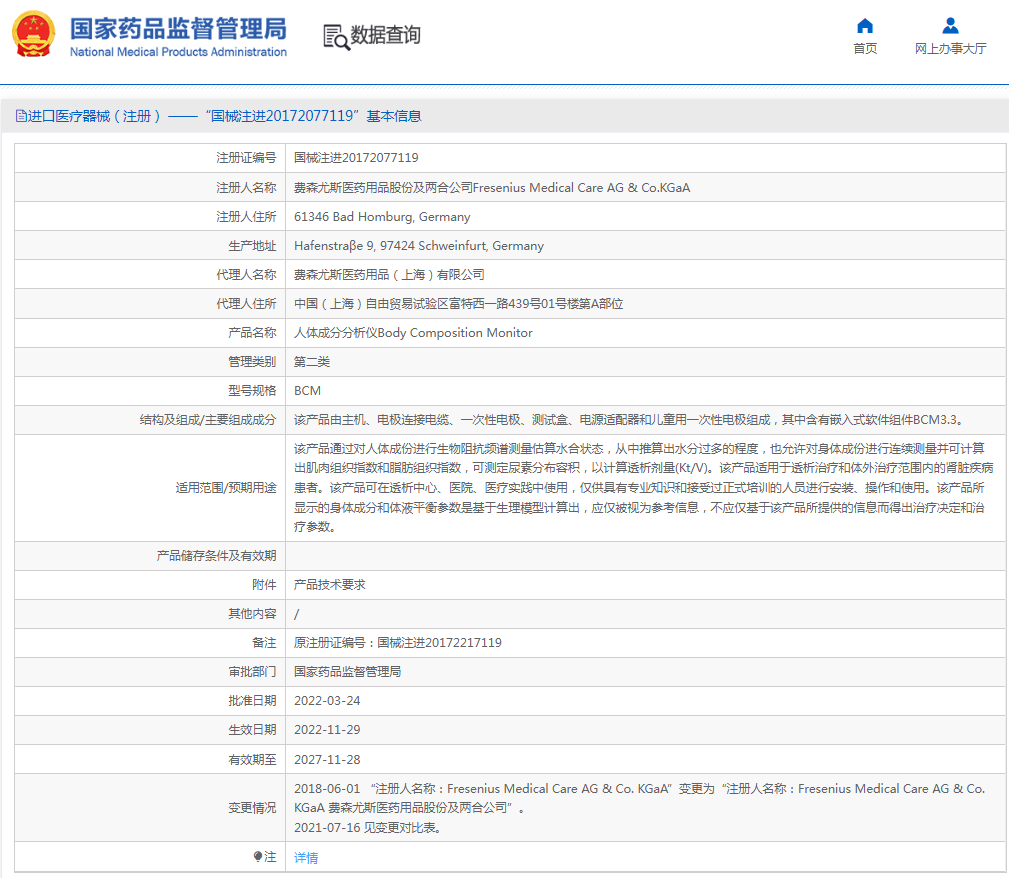Open the 详情 link
The height and width of the screenshot is (878, 1009).
[306, 858]
